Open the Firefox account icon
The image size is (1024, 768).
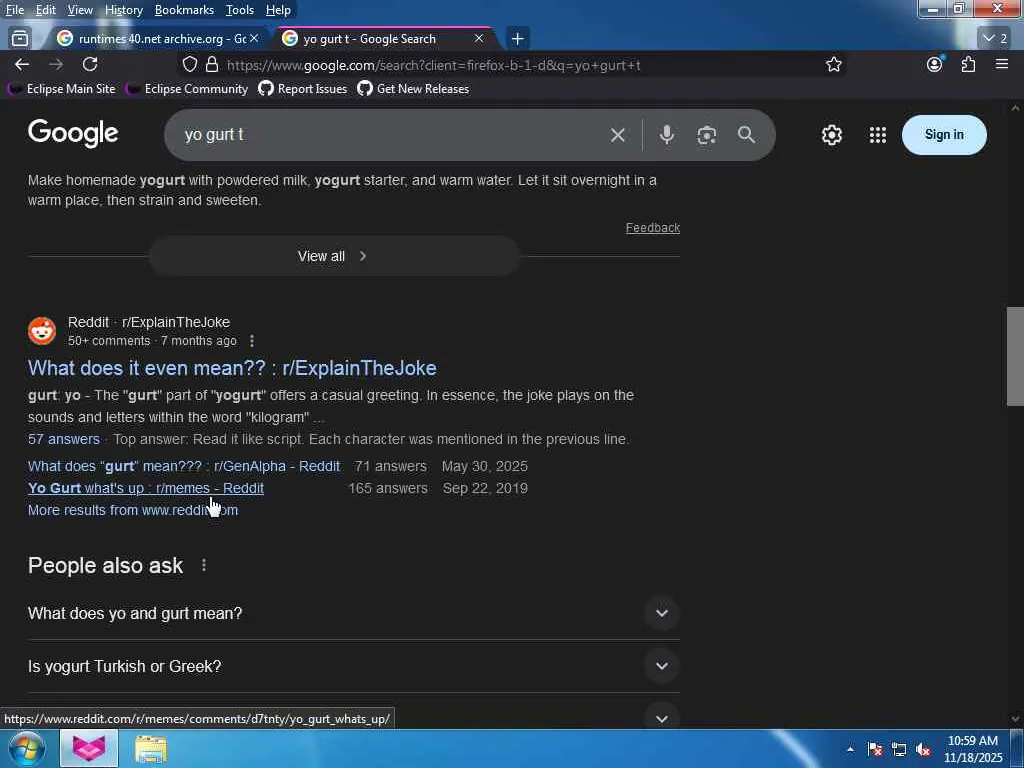click(x=935, y=64)
